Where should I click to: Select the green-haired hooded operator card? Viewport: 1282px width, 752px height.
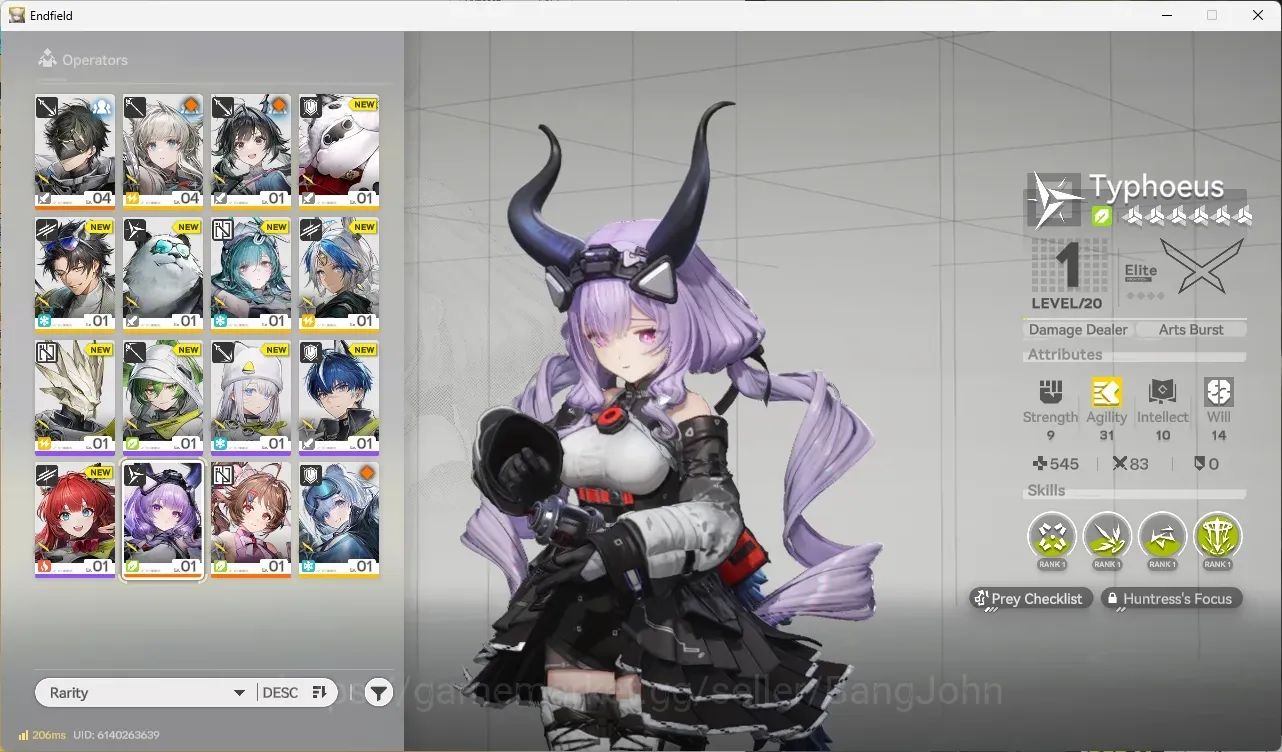pos(162,398)
